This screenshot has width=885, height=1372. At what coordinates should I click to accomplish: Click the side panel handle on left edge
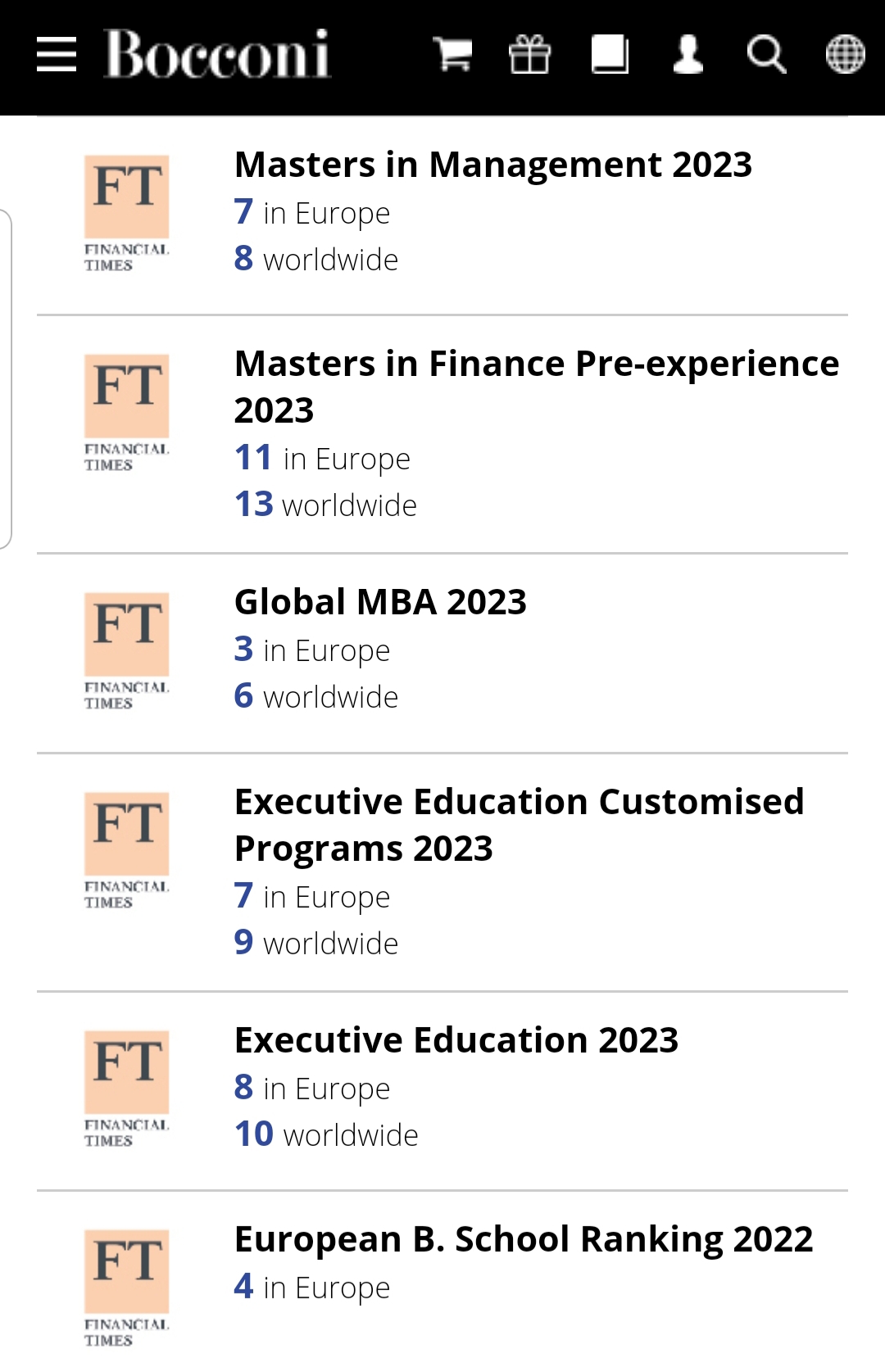click(6, 378)
